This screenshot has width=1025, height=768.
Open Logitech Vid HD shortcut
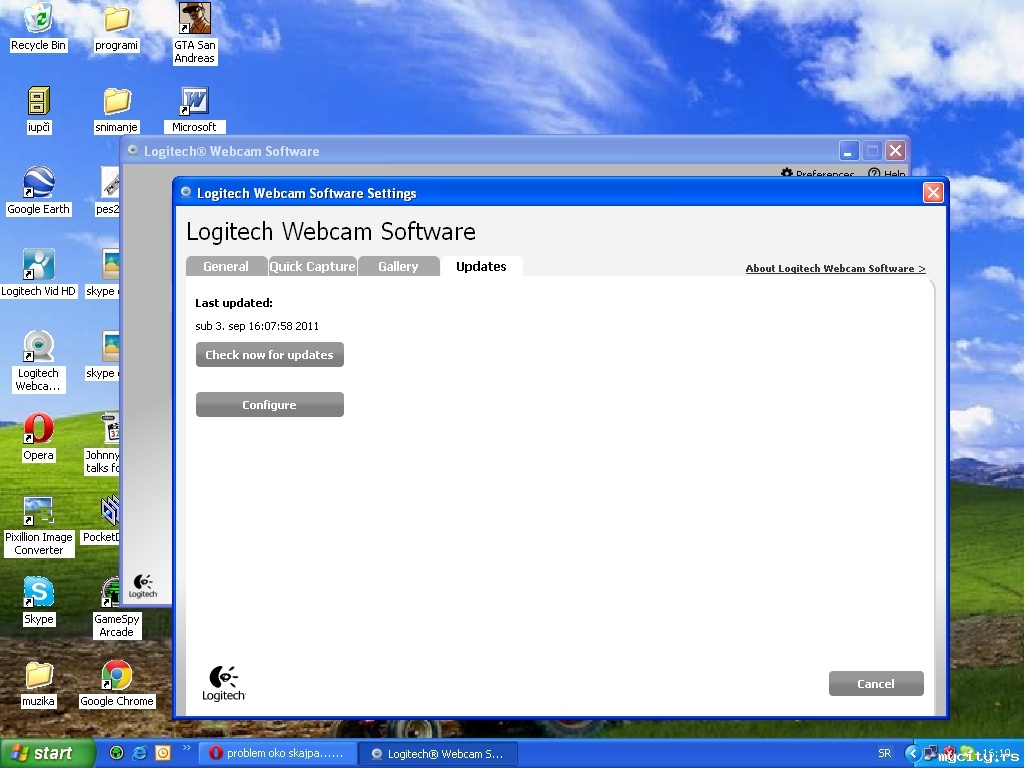pos(39,273)
